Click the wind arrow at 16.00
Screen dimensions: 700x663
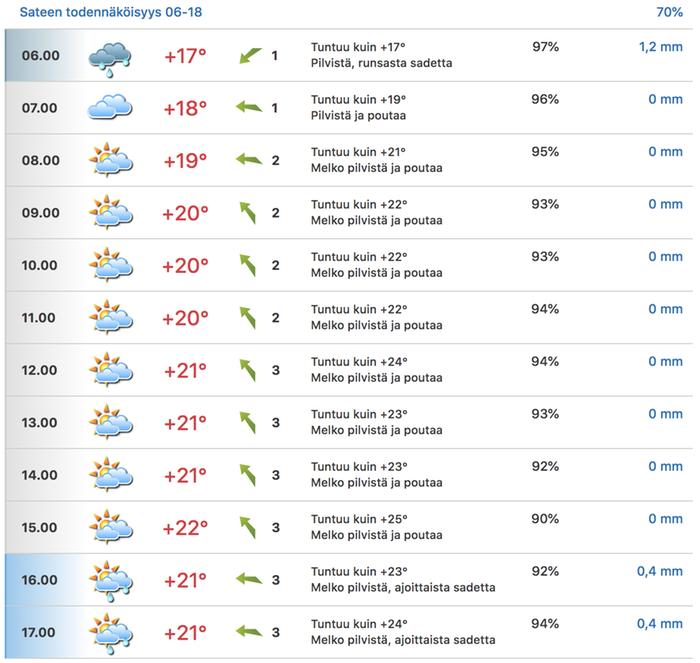click(249, 580)
